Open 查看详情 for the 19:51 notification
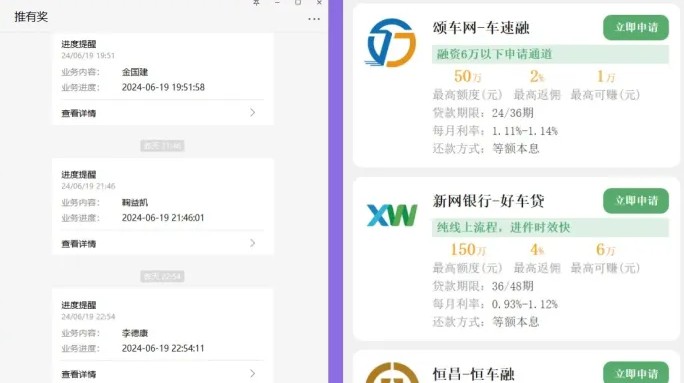This screenshot has height=383, width=684. 79,113
